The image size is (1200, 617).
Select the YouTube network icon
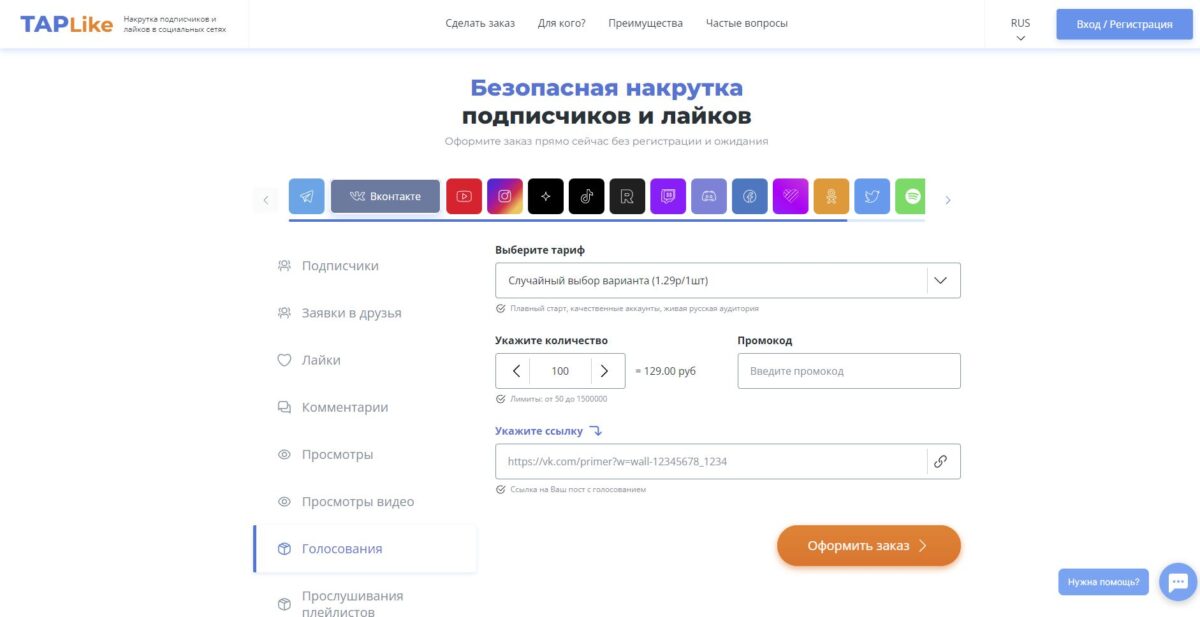pyautogui.click(x=464, y=196)
